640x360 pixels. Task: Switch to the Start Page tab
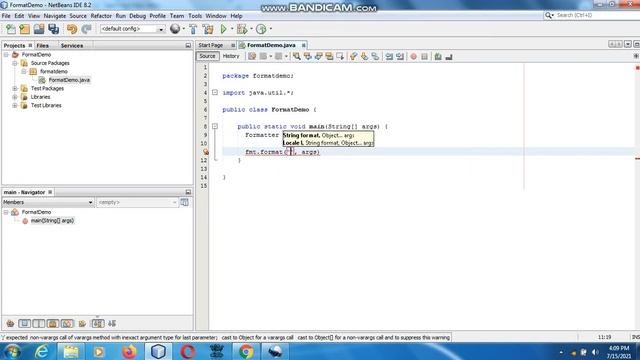pos(211,45)
